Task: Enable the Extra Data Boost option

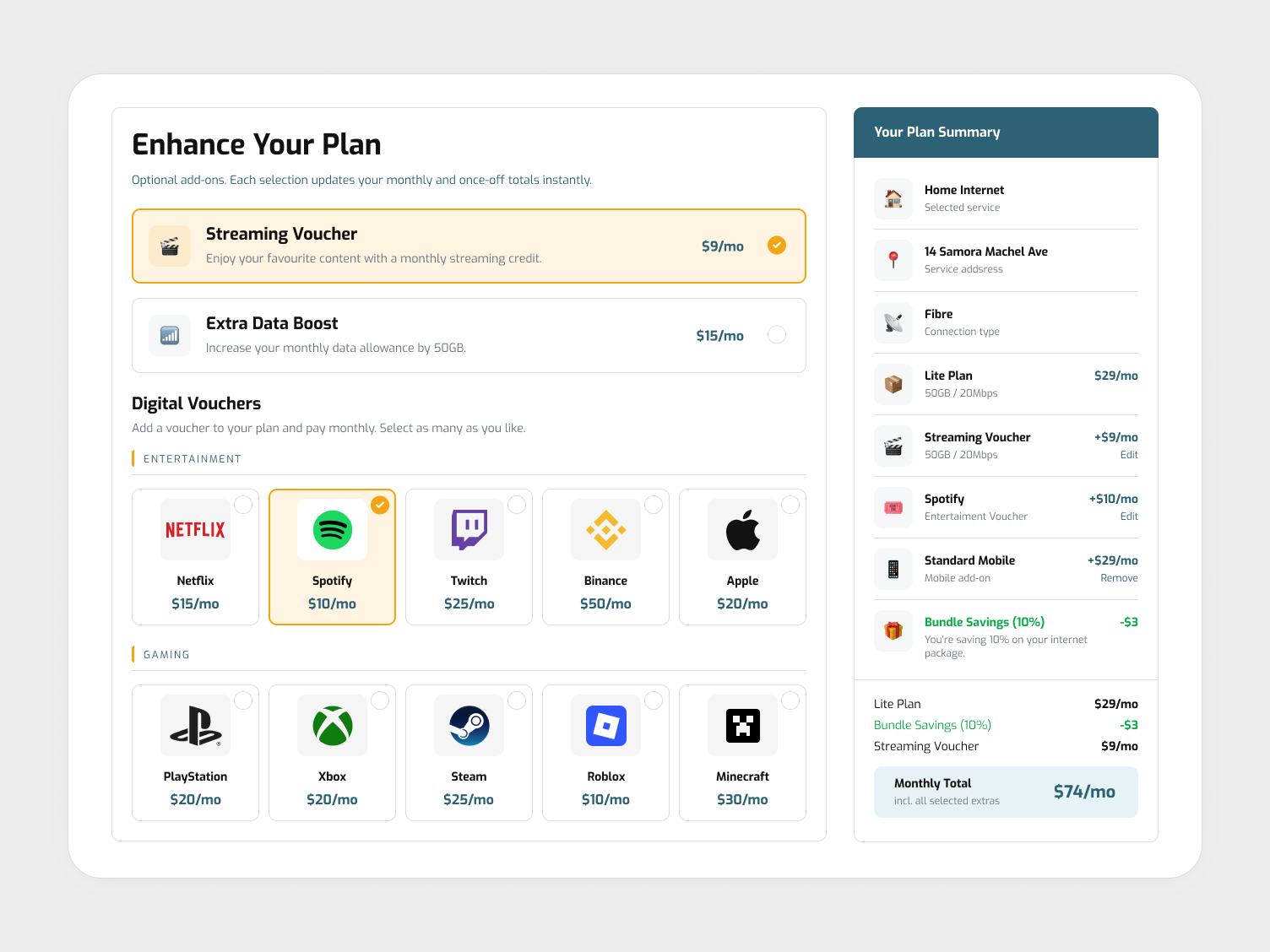Action: (x=777, y=335)
